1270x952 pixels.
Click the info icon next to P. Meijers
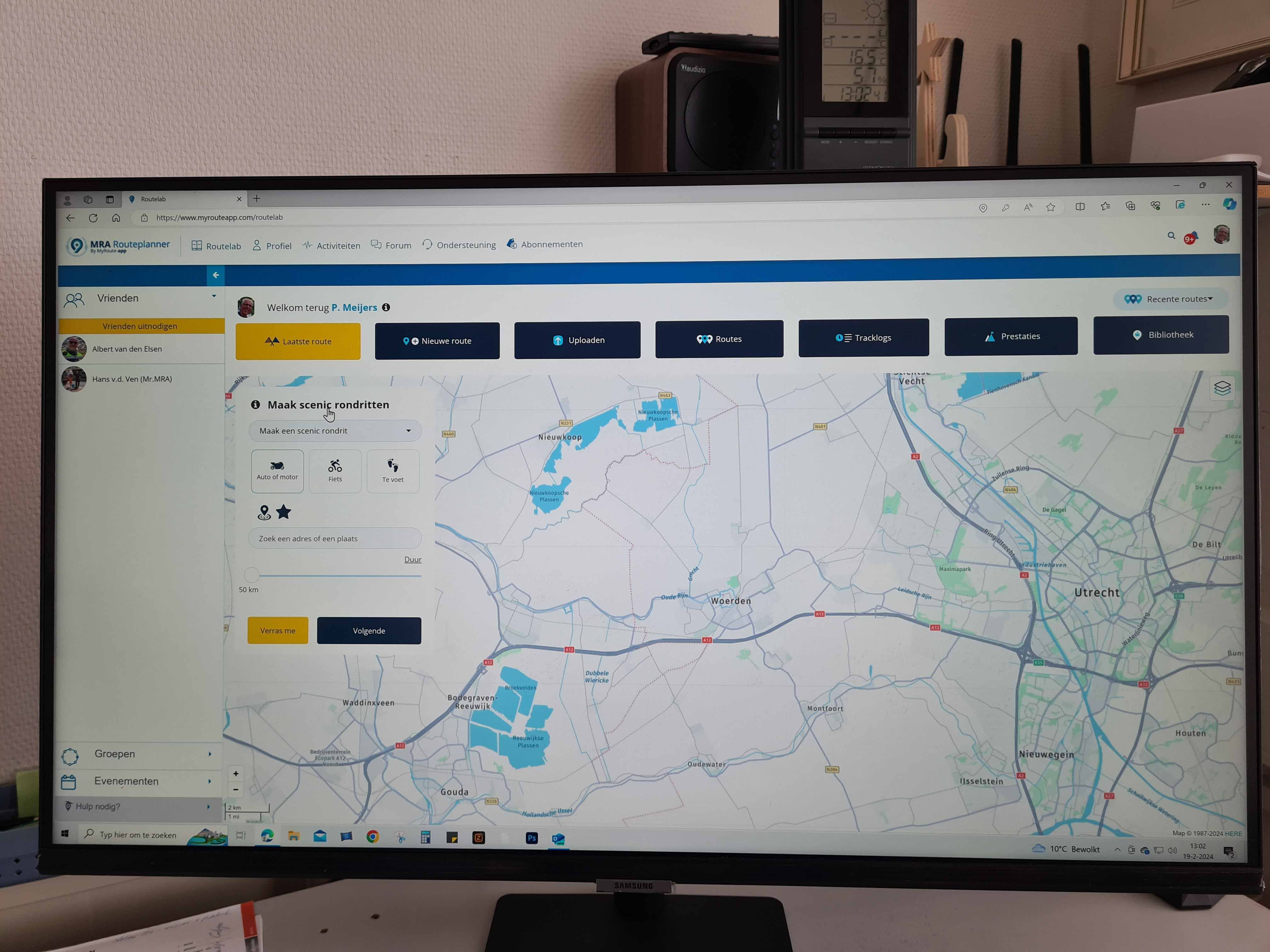[x=386, y=307]
